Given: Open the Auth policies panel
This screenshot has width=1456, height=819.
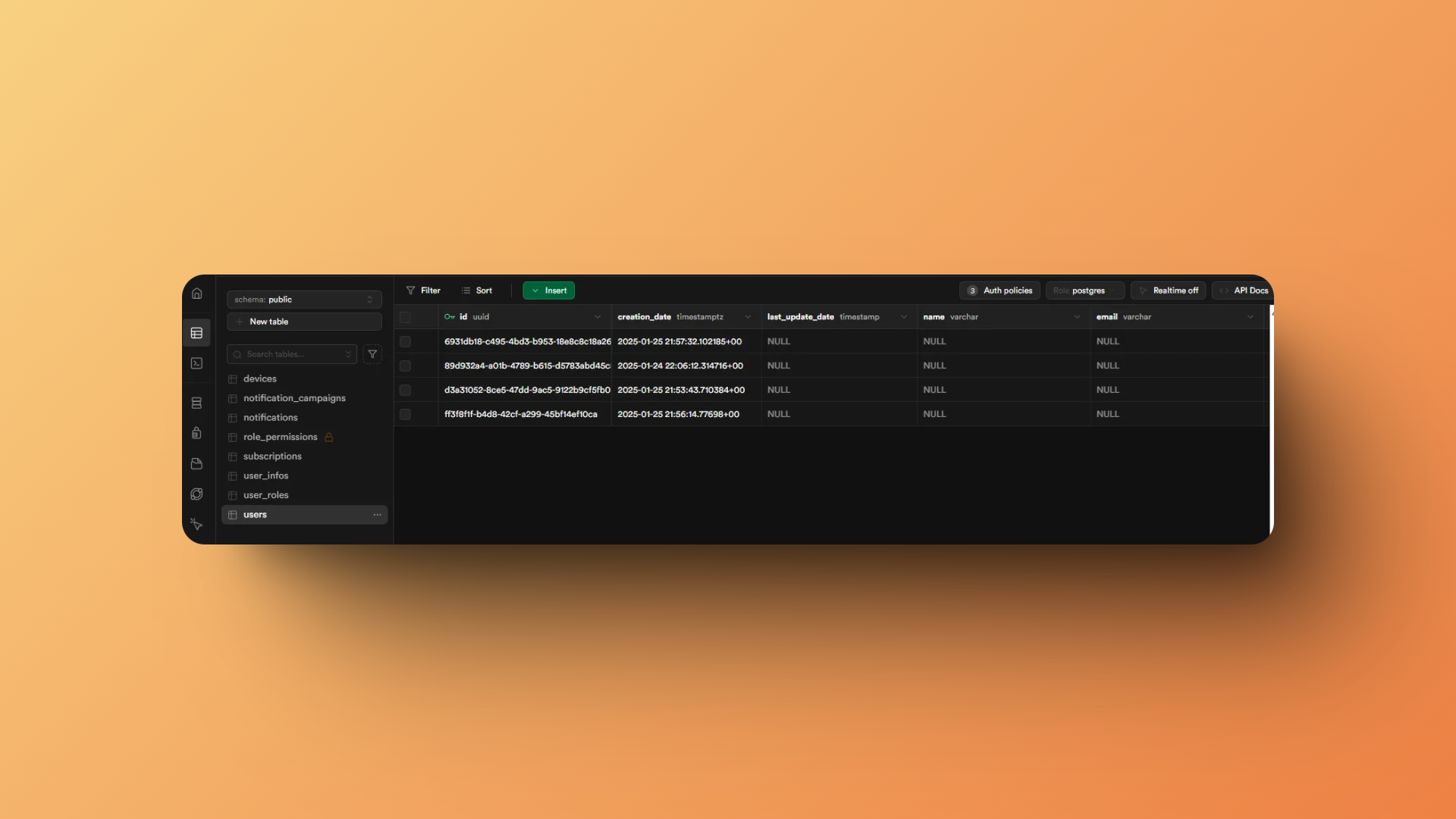Looking at the screenshot, I should [x=999, y=290].
